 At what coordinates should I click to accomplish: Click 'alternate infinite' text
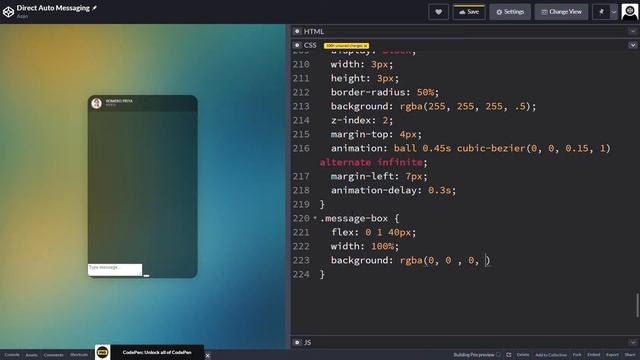pyautogui.click(x=371, y=162)
